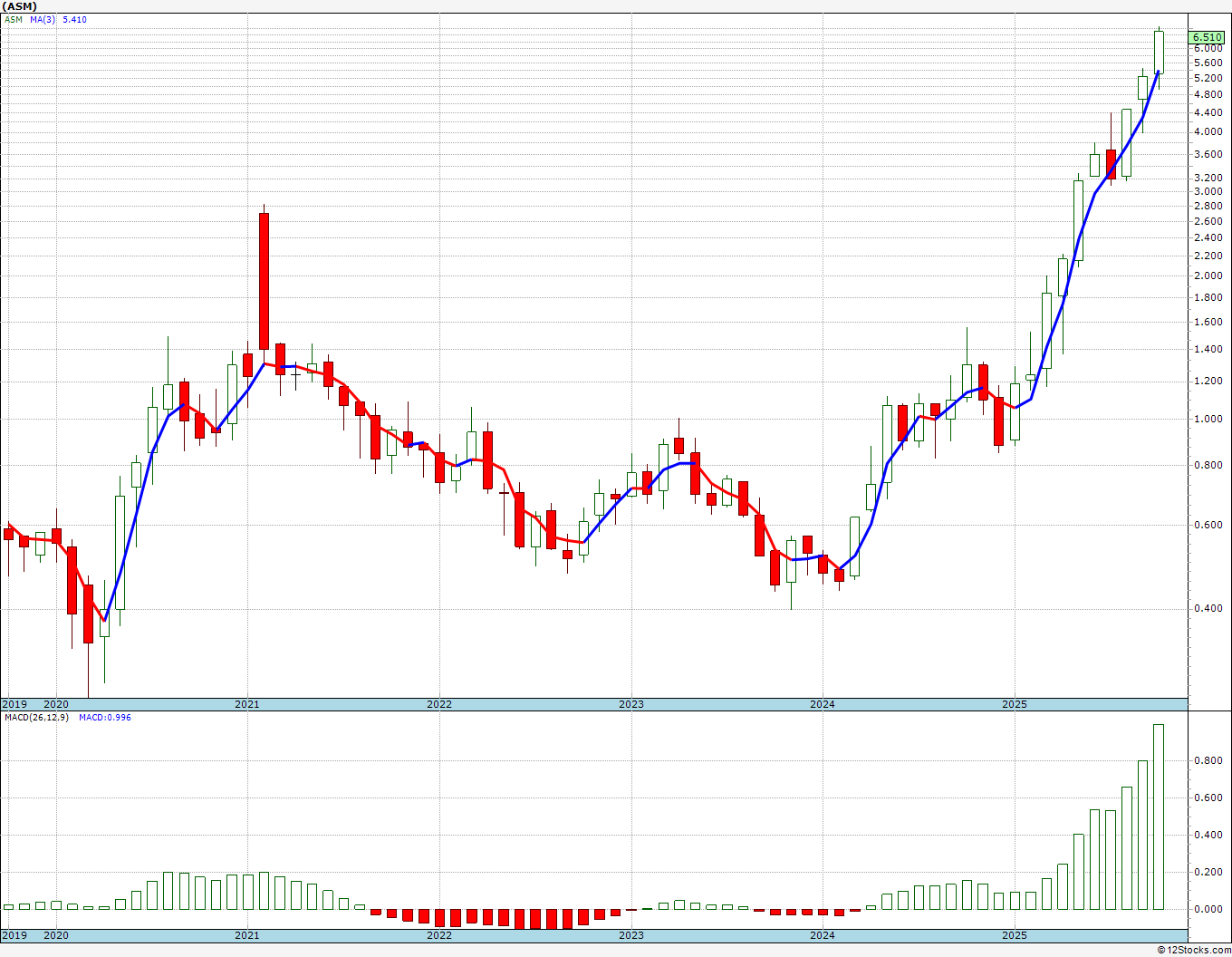Image resolution: width=1232 pixels, height=957 pixels.
Task: Click the tall red candle of early 2021
Action: pos(264,281)
